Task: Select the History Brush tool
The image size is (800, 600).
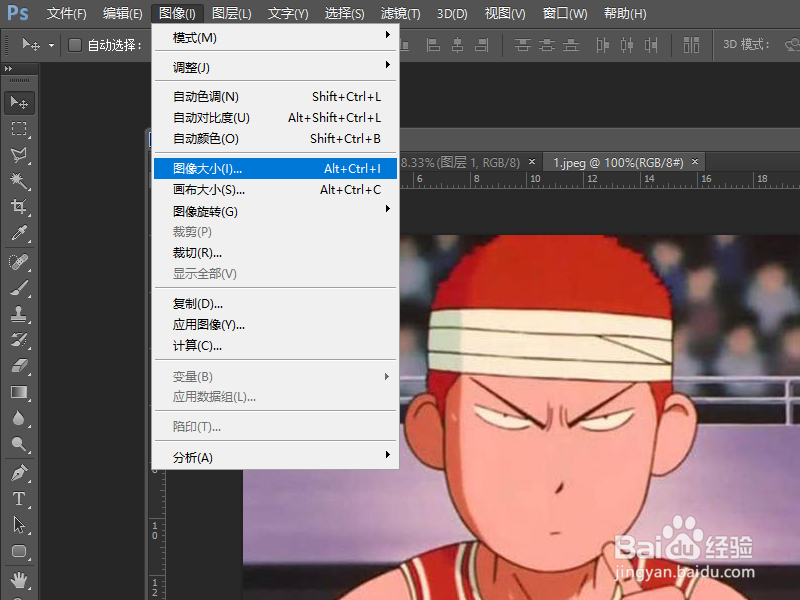Action: tap(19, 340)
